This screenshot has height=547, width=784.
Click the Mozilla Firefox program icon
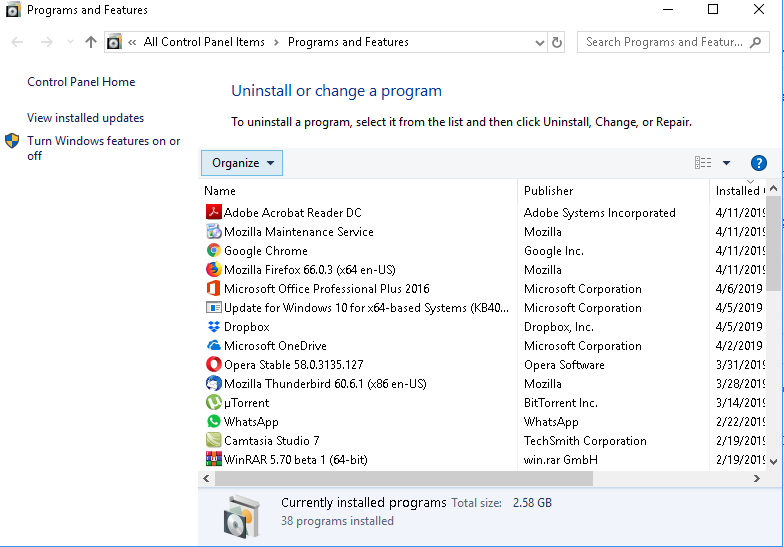tap(214, 269)
